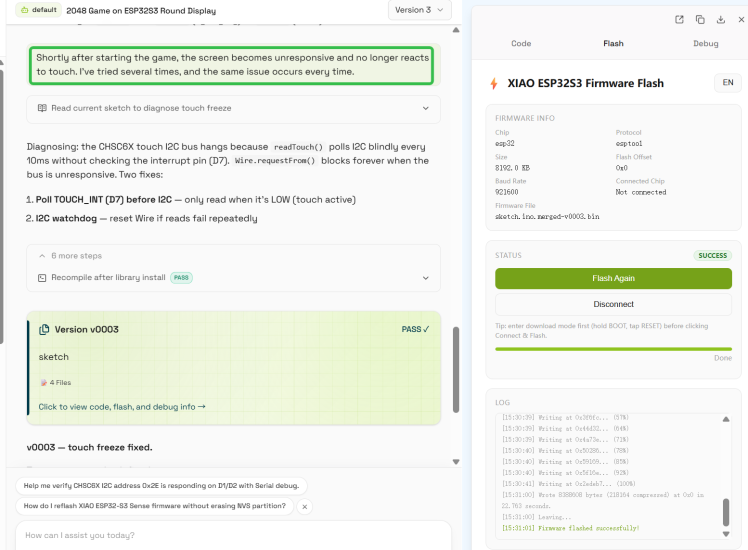Click the Disconnect button

(x=613, y=304)
